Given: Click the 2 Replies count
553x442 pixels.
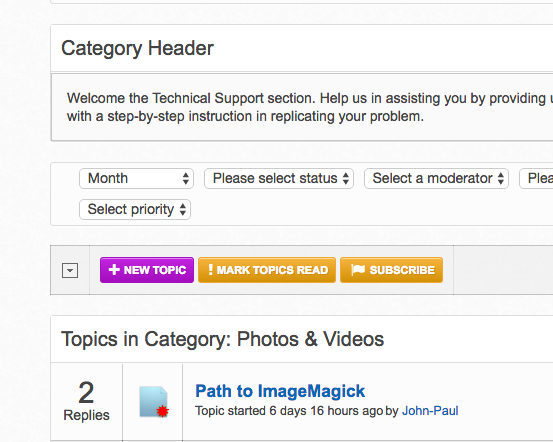Looking at the screenshot, I should (x=86, y=401).
